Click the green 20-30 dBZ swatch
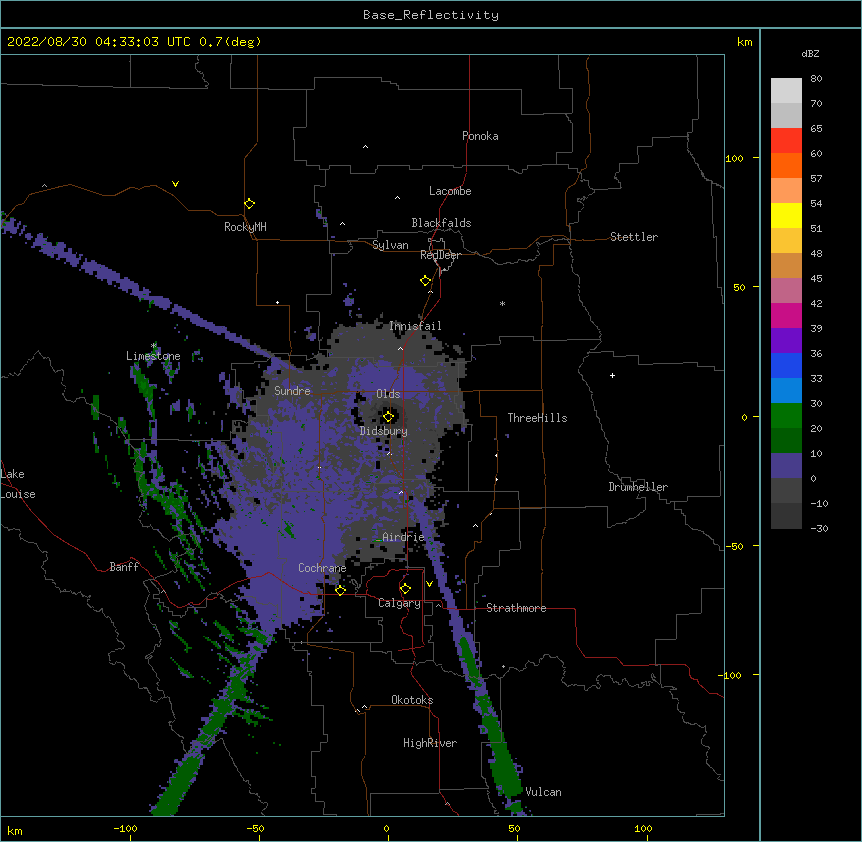 tap(786, 416)
